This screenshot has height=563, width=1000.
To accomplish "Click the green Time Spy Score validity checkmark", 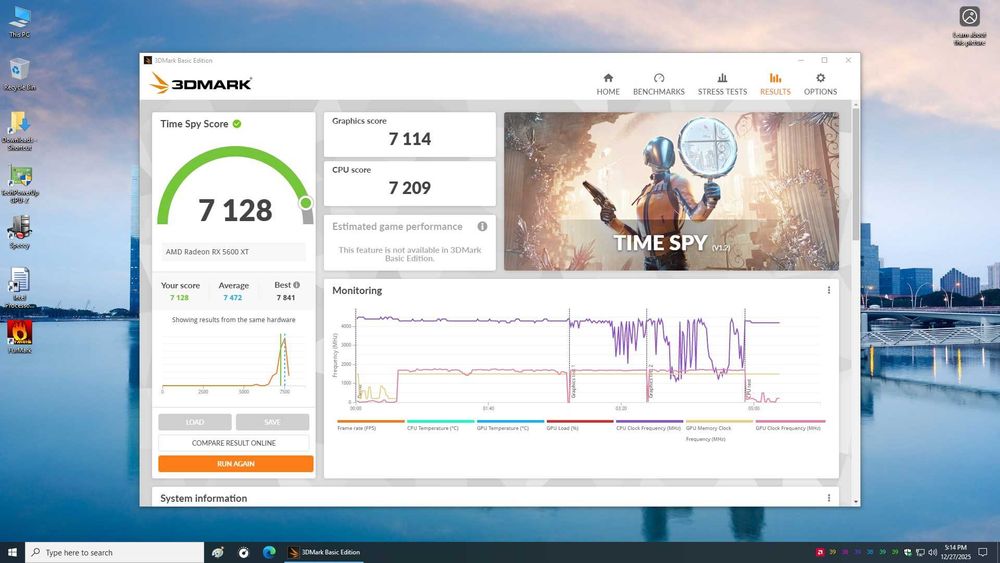I will click(237, 124).
